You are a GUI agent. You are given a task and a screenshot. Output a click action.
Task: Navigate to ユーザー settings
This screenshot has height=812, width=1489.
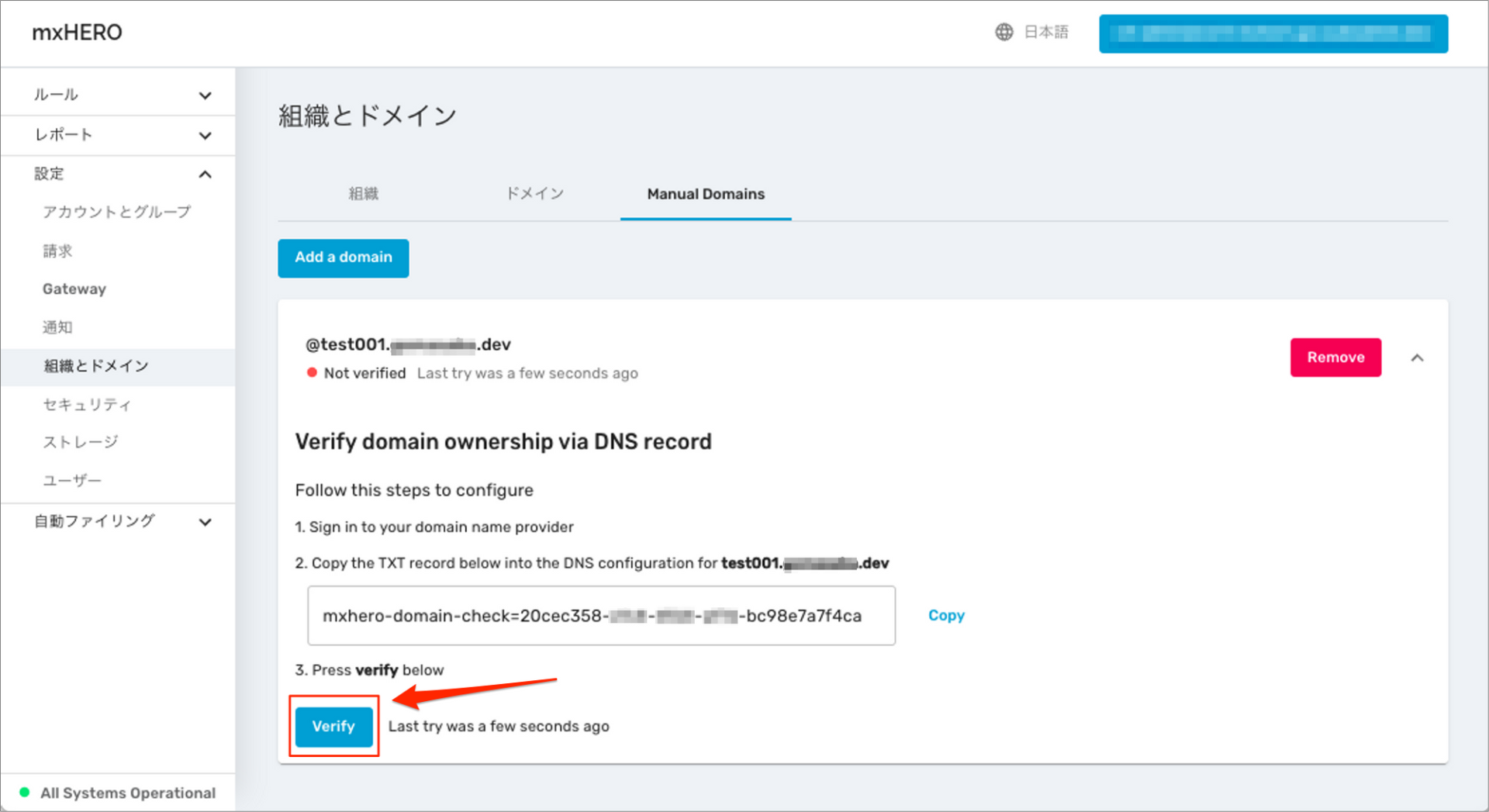[72, 479]
